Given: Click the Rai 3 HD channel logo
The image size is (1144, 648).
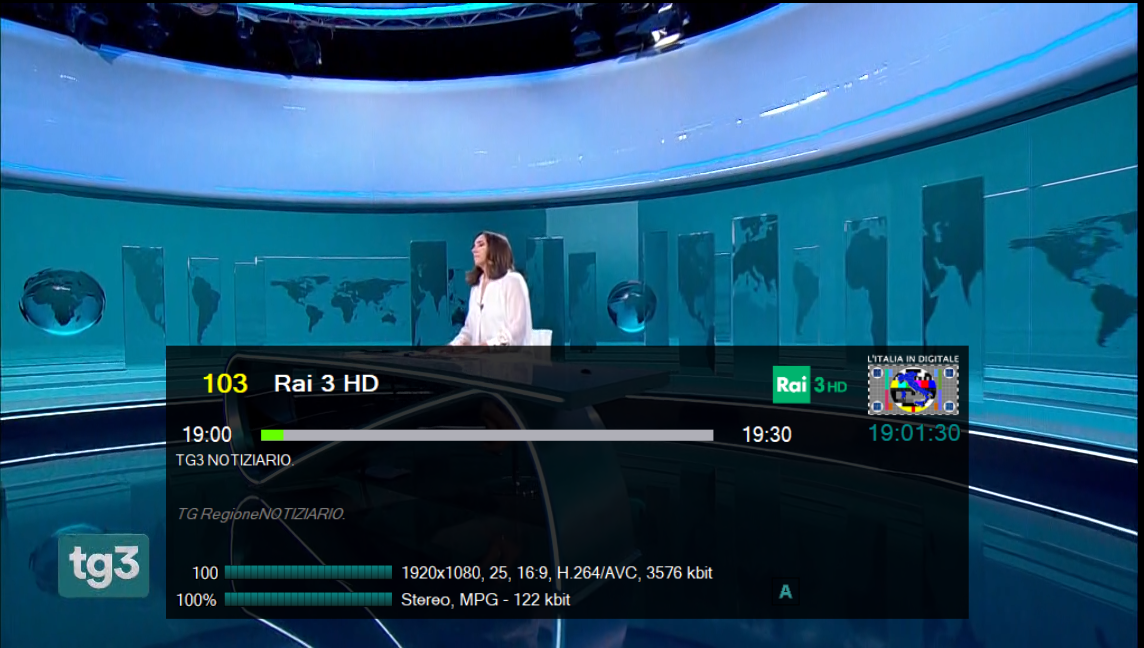Looking at the screenshot, I should 810,385.
